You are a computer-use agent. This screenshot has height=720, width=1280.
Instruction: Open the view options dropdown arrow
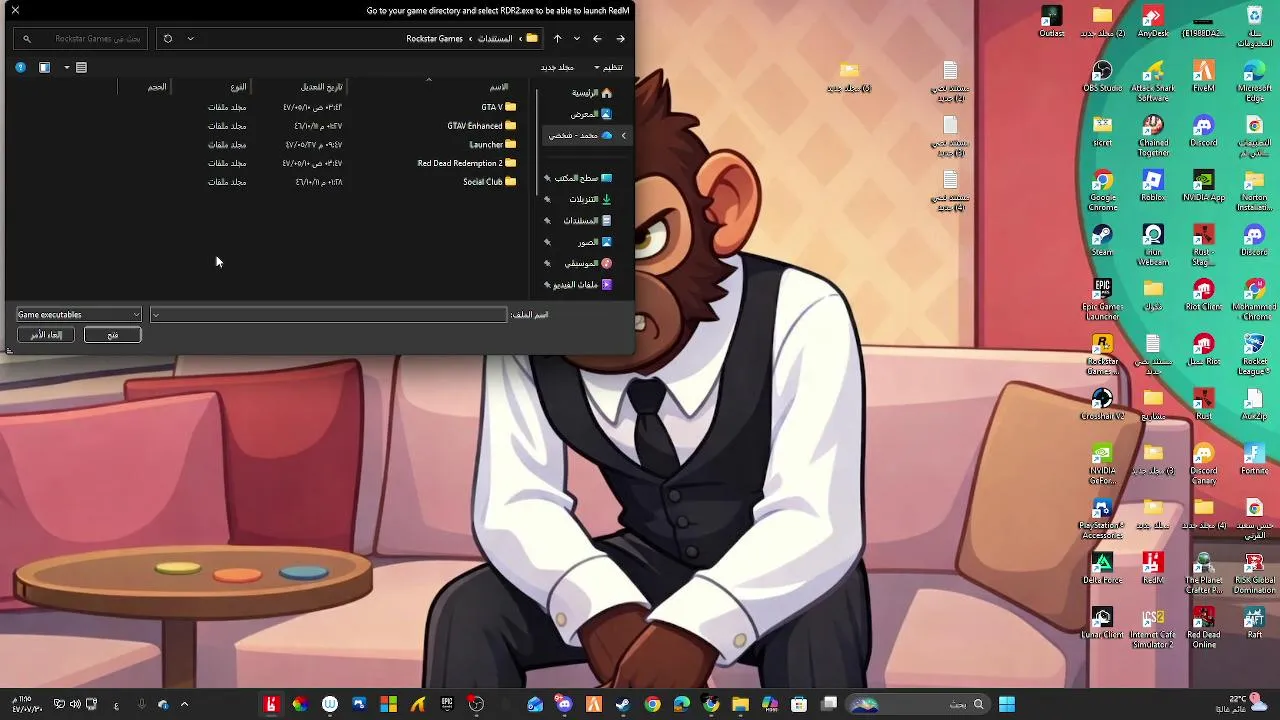pyautogui.click(x=67, y=67)
